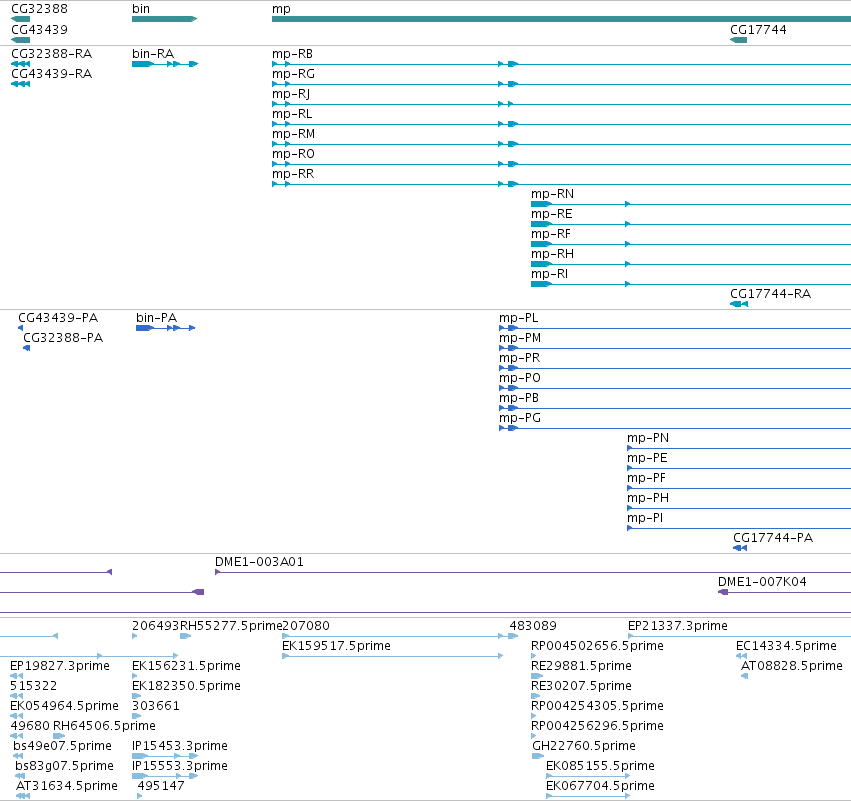Select EST RP004502656.5prime
851x801 pixels.
pos(597,646)
